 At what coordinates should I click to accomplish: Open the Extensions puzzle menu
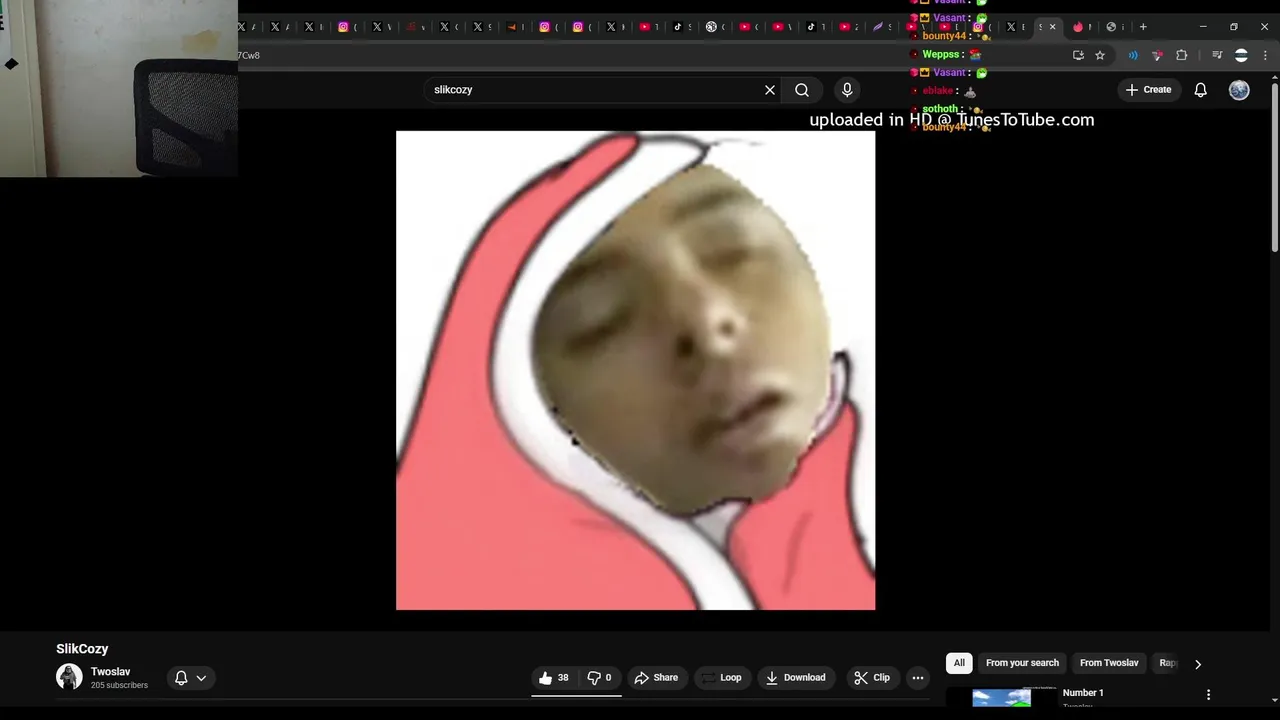point(1181,55)
